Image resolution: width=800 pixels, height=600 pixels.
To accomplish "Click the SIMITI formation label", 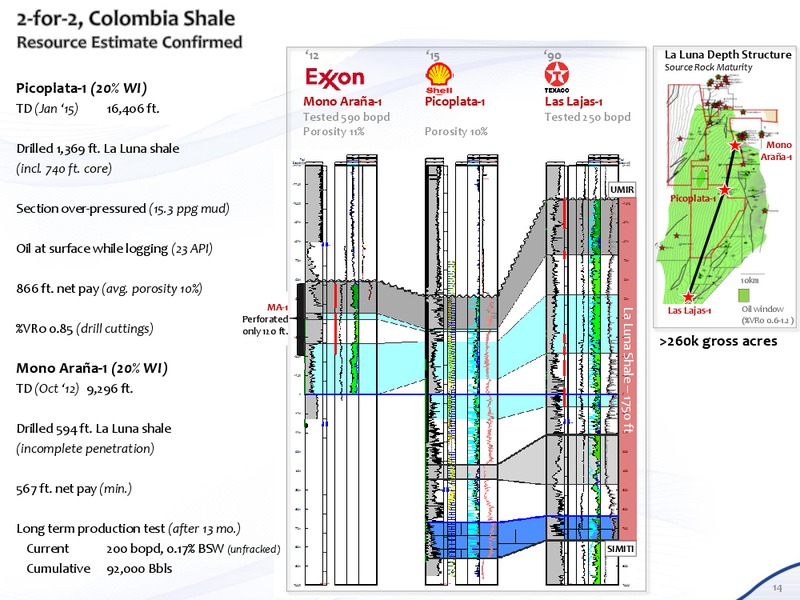I will pyautogui.click(x=621, y=548).
